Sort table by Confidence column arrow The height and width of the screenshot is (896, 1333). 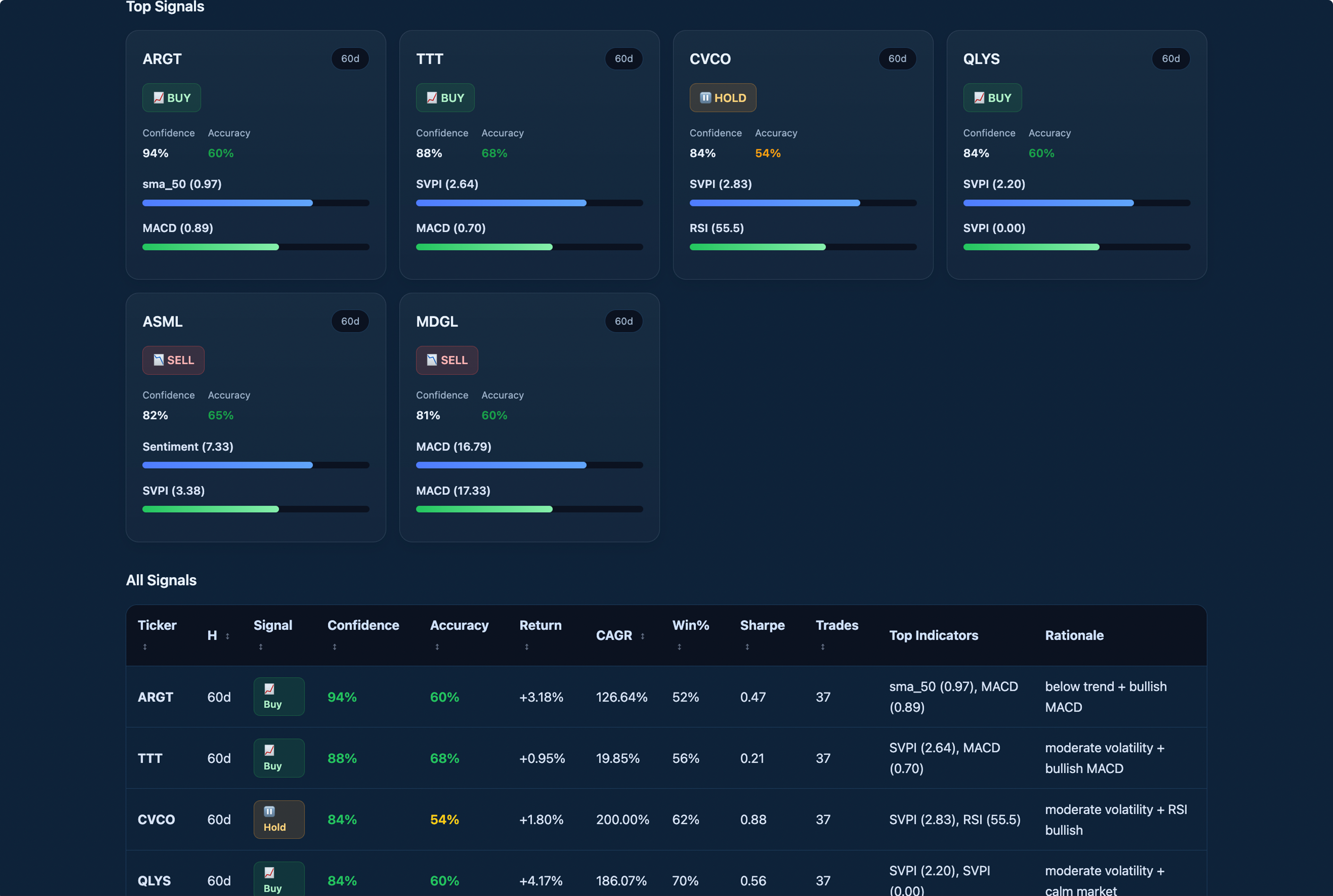click(335, 647)
